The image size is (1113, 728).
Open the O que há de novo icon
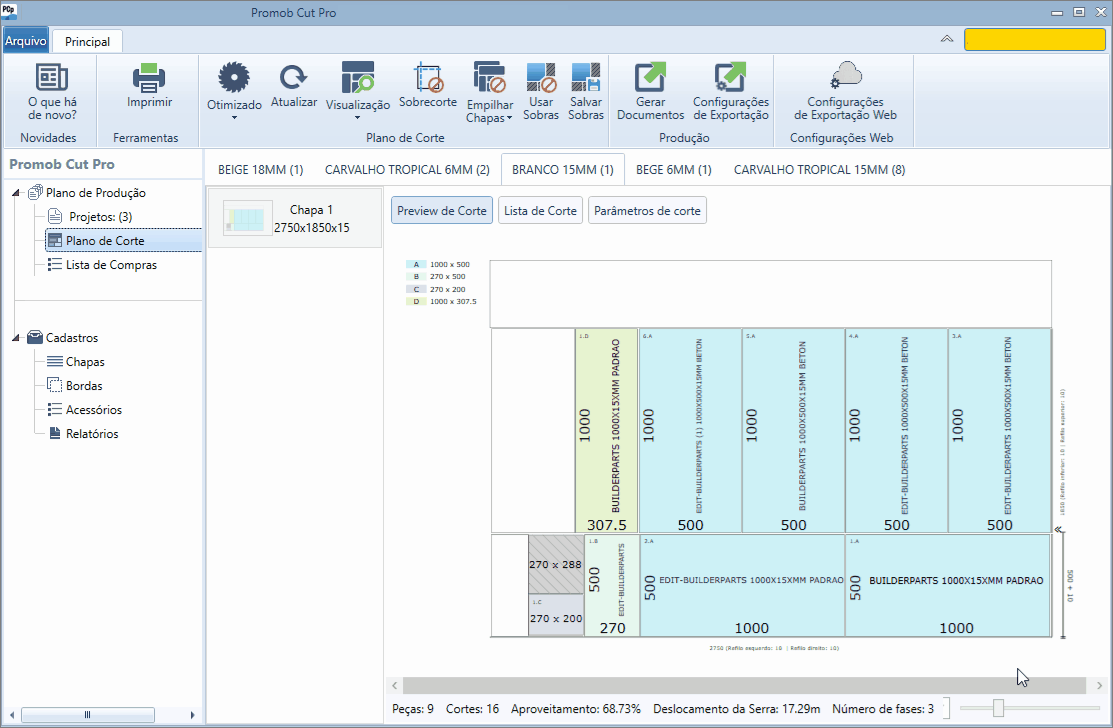[x=52, y=77]
